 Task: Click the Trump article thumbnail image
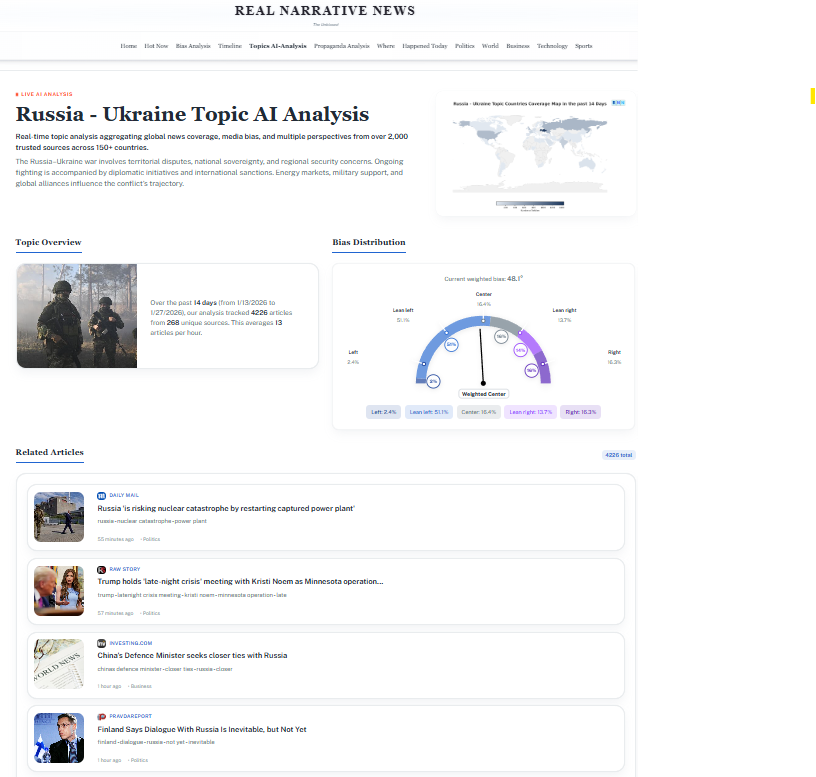(59, 590)
